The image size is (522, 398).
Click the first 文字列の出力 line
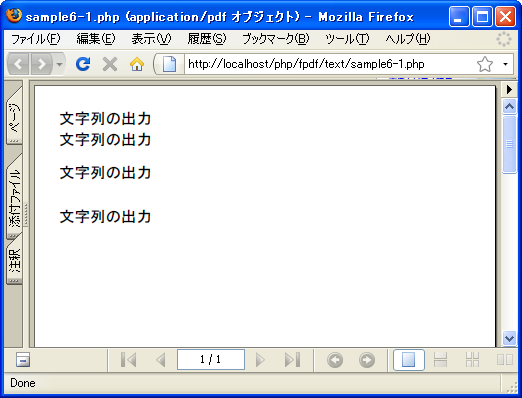(x=105, y=119)
